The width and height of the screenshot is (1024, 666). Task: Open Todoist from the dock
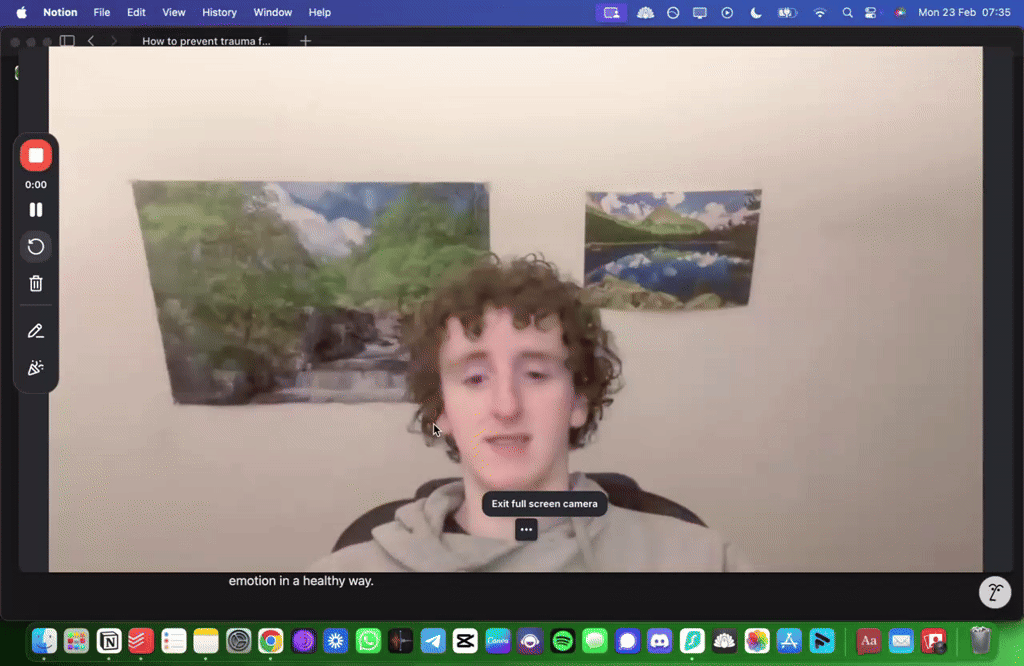coord(141,641)
